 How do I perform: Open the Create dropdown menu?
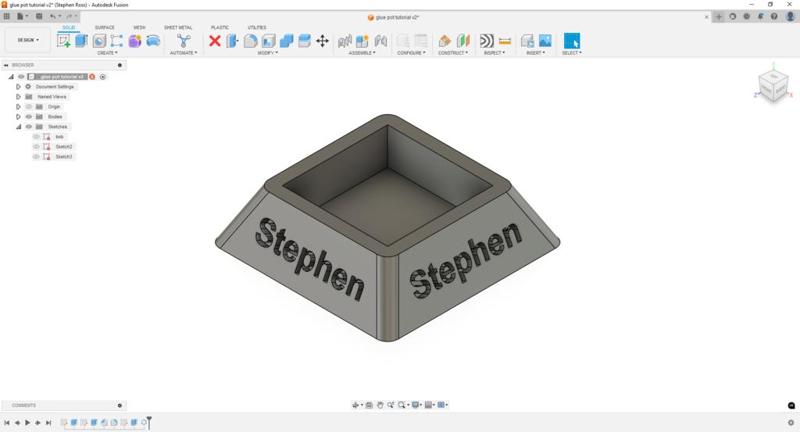(x=107, y=53)
